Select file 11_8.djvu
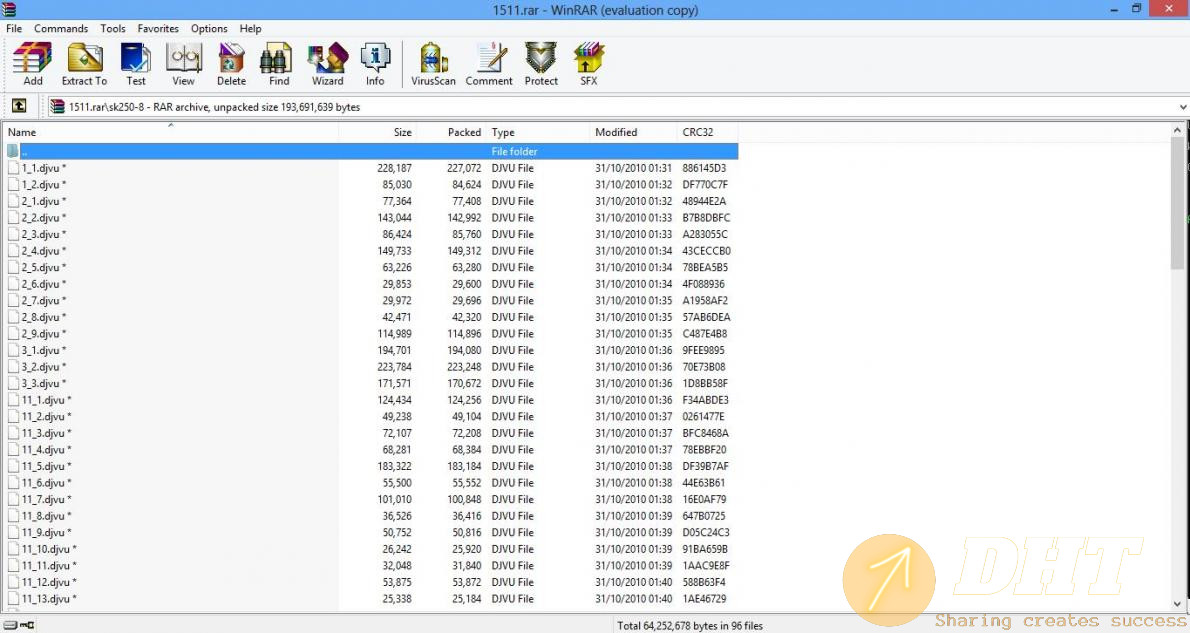 tap(46, 516)
